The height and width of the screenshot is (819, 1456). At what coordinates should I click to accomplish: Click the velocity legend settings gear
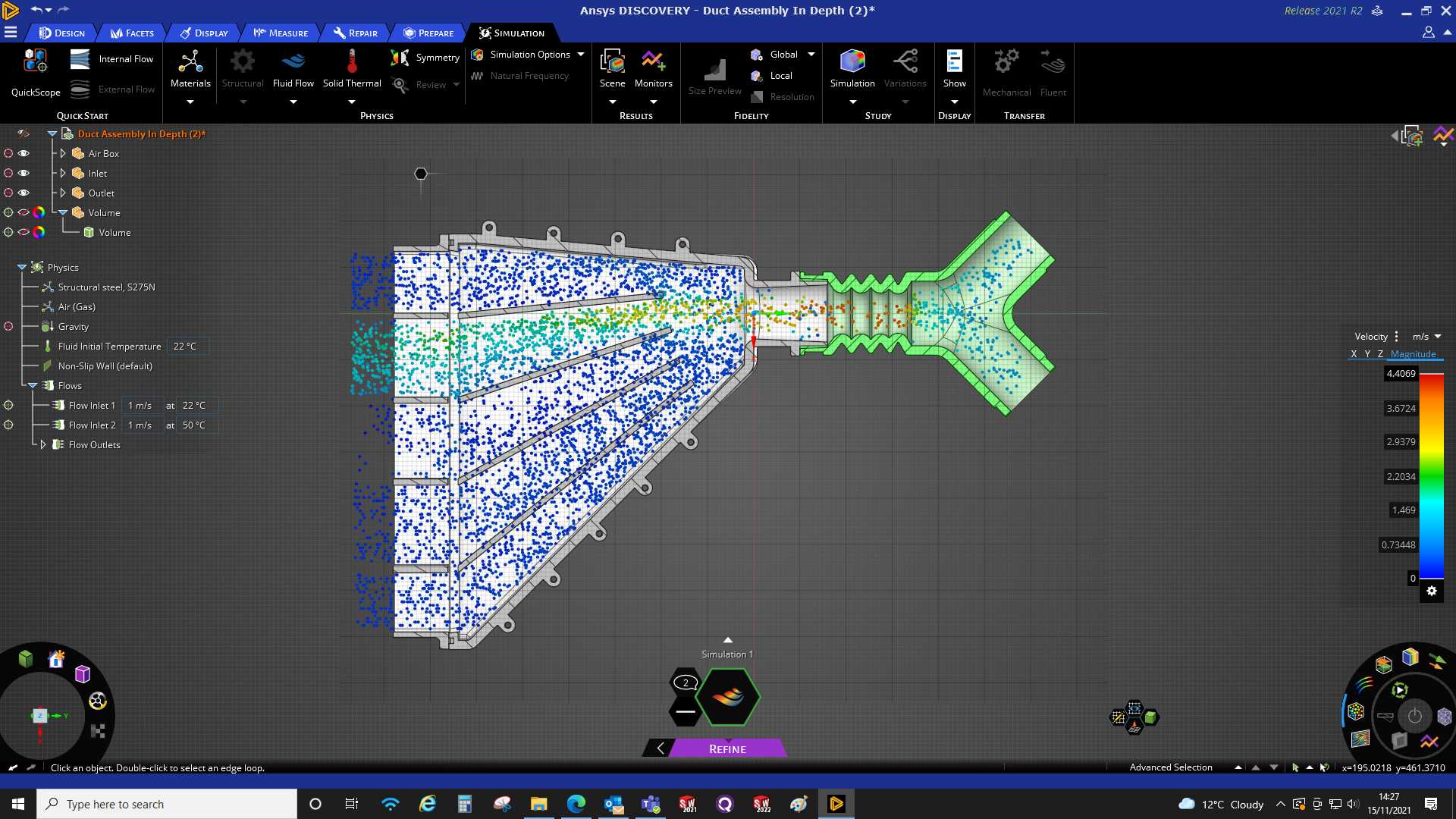pyautogui.click(x=1431, y=591)
